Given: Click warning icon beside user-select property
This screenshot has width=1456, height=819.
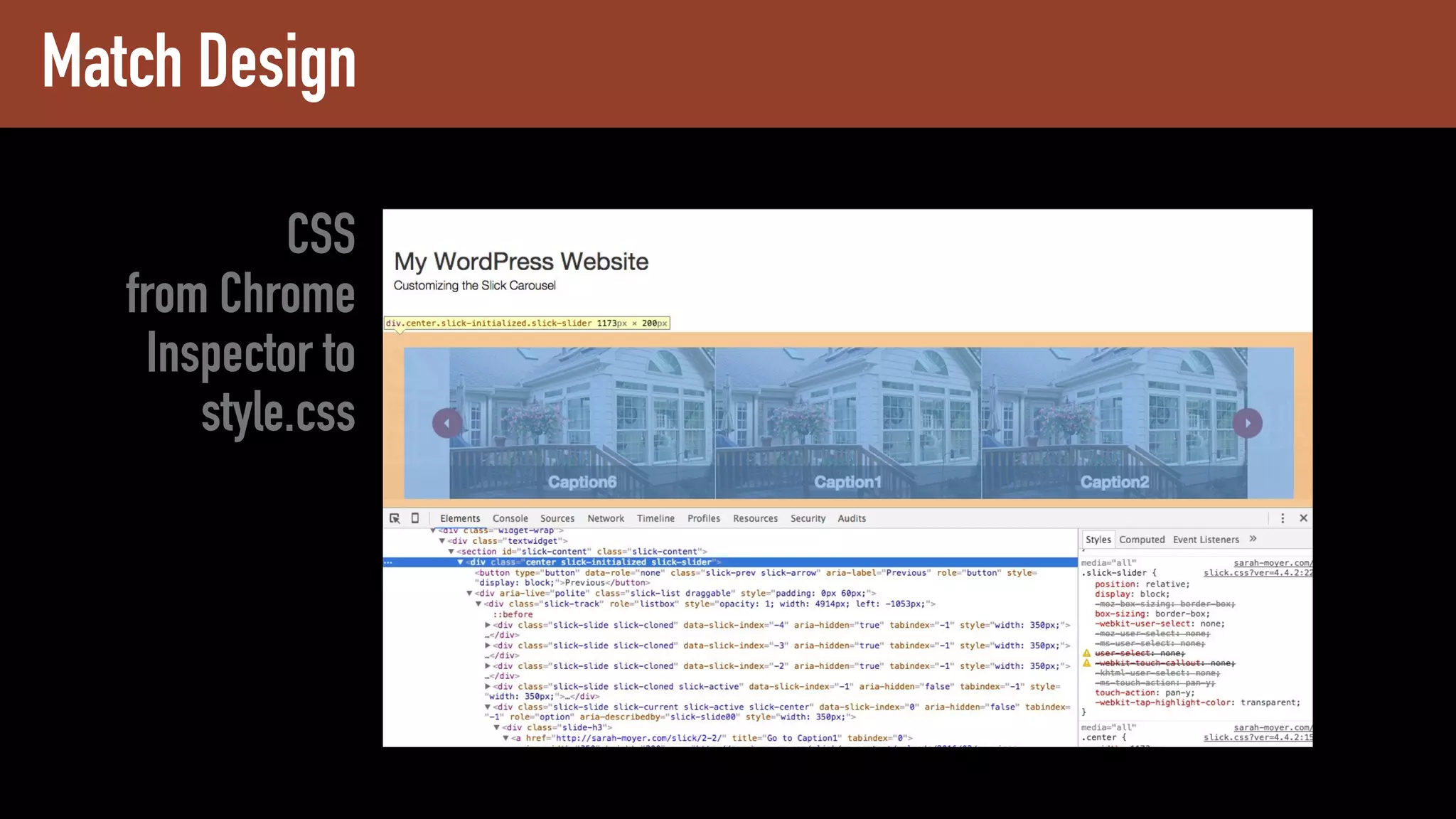Looking at the screenshot, I should [x=1086, y=653].
